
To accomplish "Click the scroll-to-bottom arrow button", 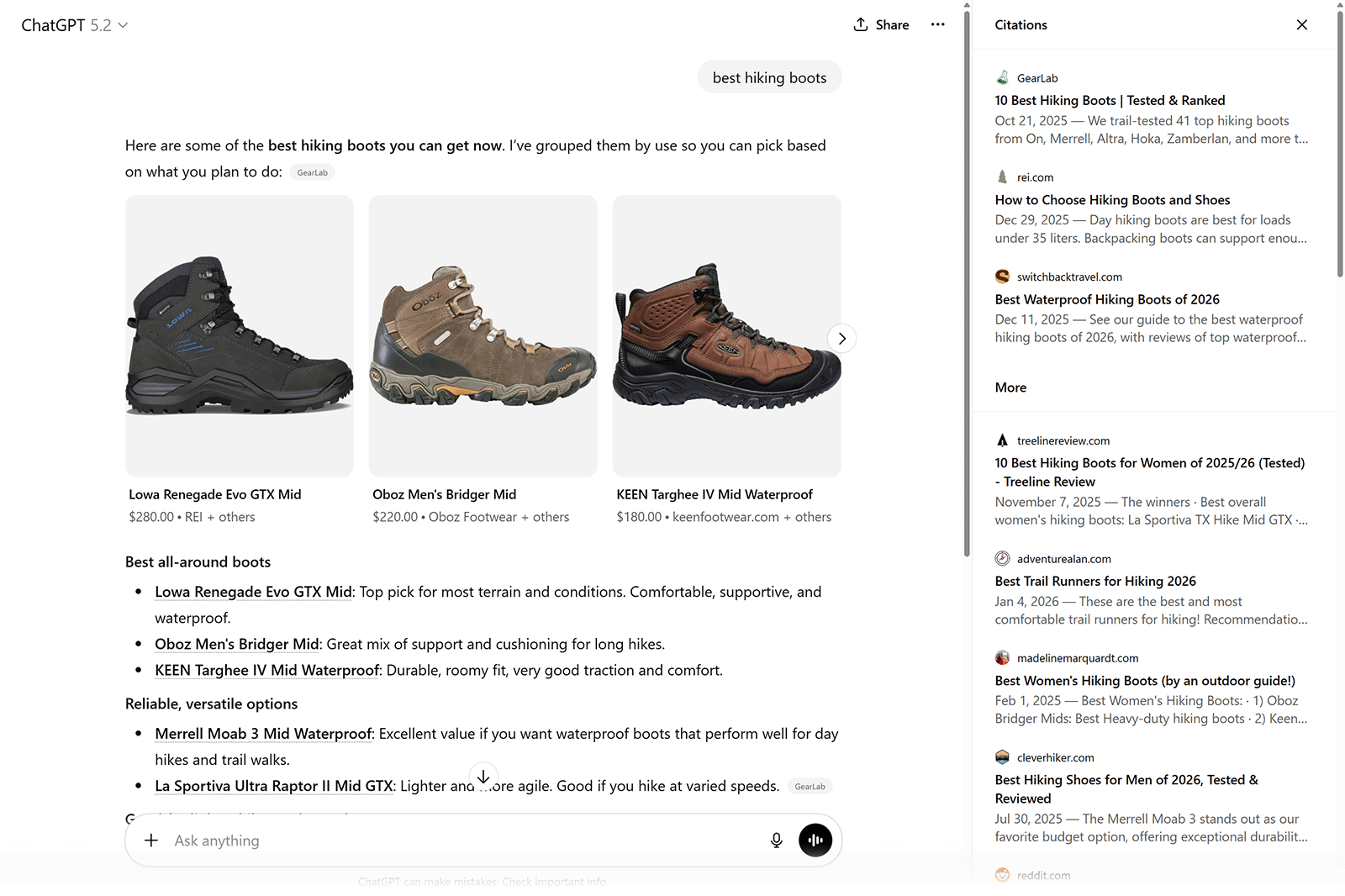I will [x=483, y=776].
